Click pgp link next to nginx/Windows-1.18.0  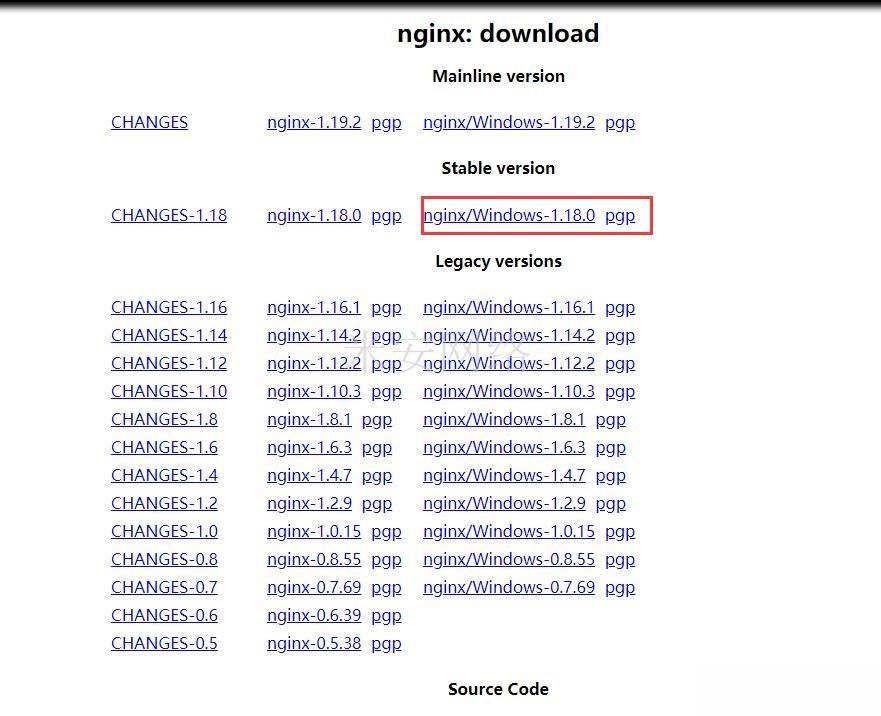pyautogui.click(x=620, y=216)
